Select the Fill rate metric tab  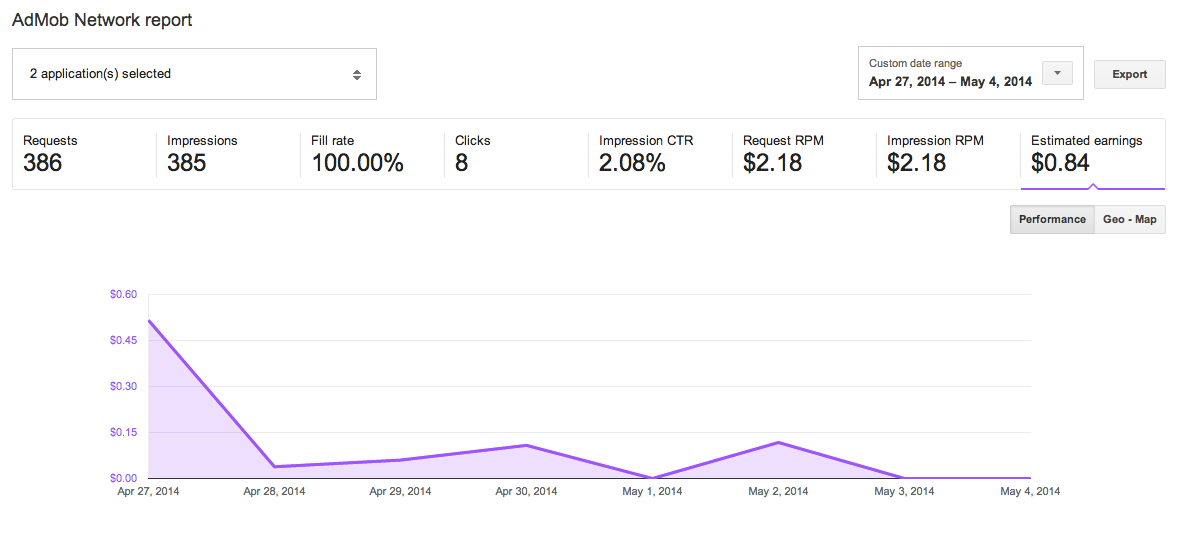click(373, 154)
